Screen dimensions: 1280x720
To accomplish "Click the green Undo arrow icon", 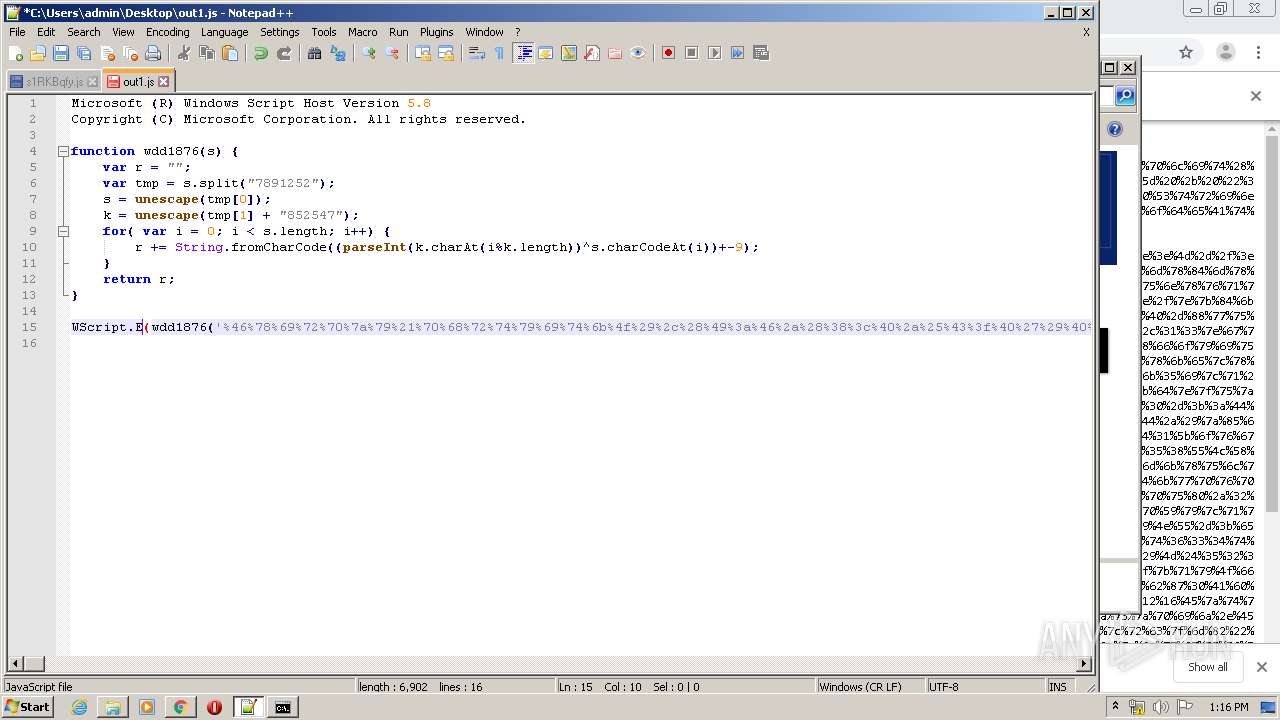I will point(261,53).
